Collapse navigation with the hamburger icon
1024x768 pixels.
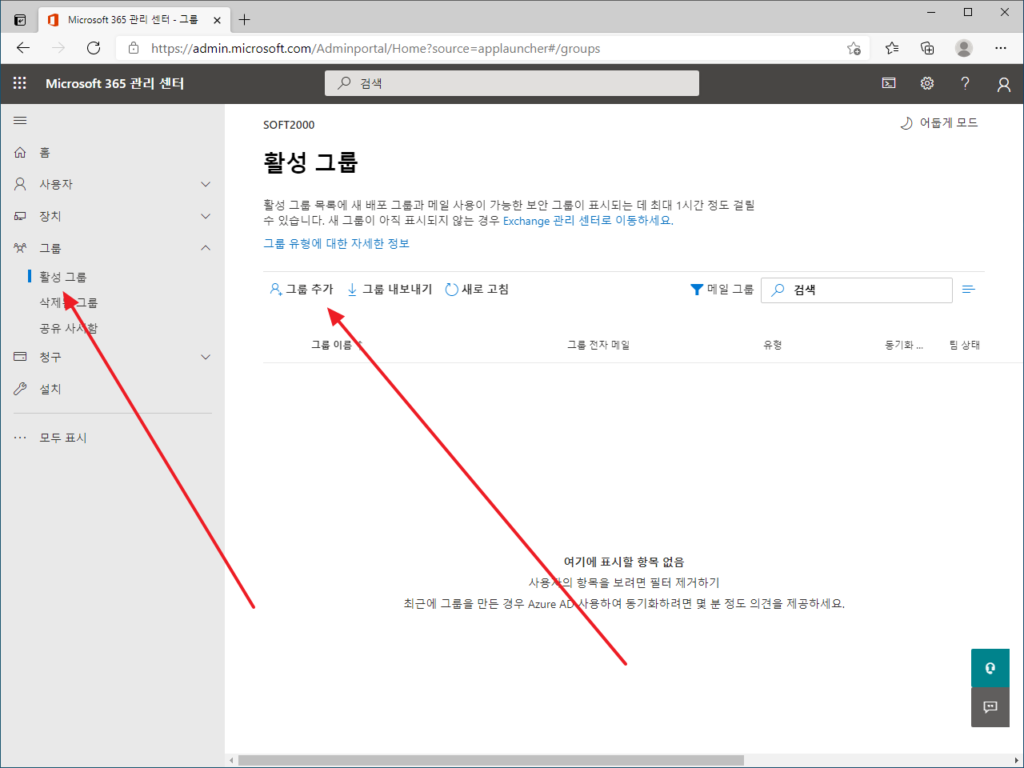point(20,120)
